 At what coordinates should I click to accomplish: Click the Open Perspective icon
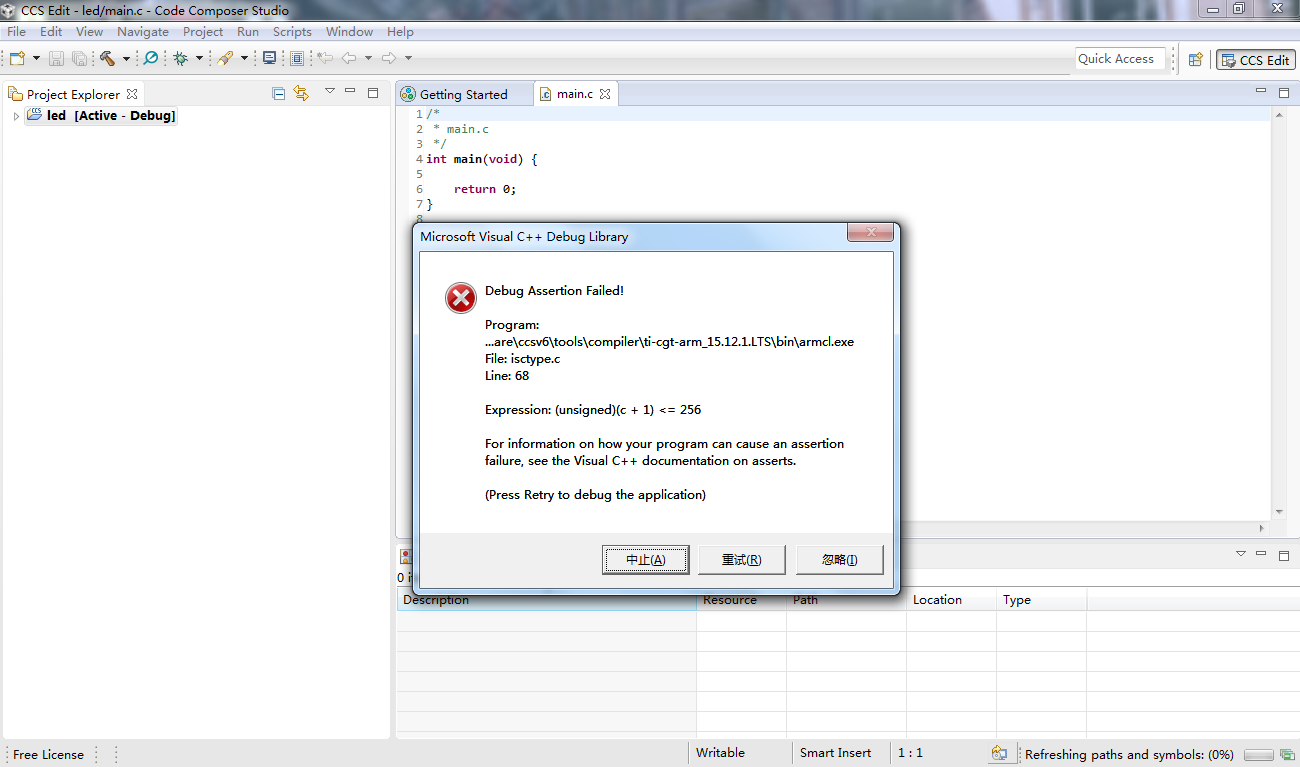tap(1195, 60)
